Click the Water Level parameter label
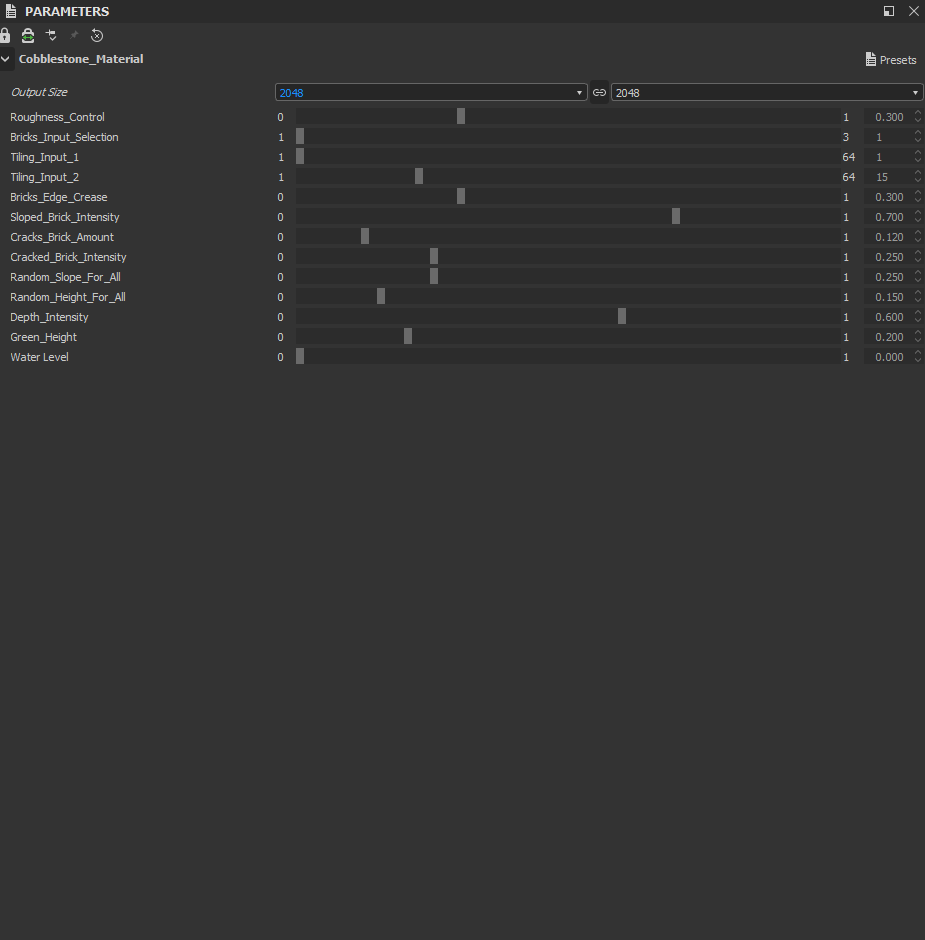925x940 pixels. (39, 357)
